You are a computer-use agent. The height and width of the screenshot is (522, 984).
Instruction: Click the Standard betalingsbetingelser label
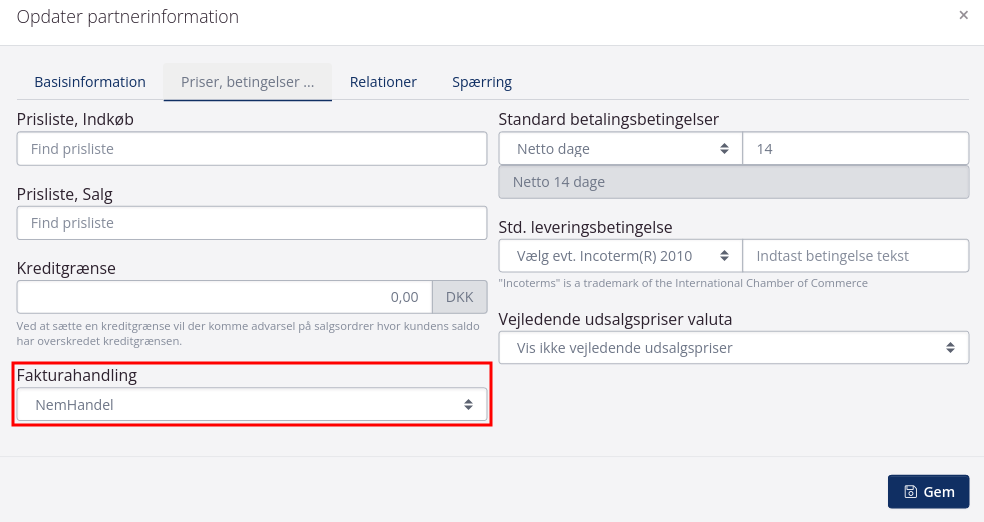(608, 119)
